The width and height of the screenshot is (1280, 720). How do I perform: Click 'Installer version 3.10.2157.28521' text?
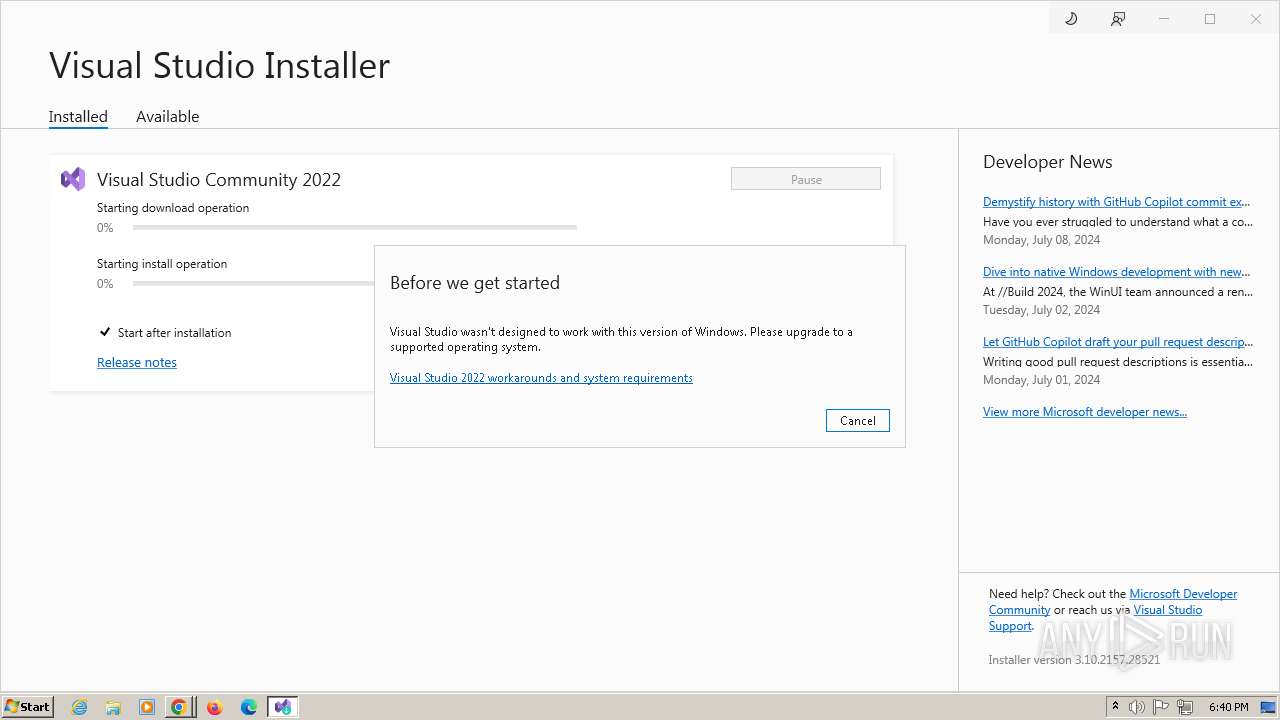(x=1074, y=660)
